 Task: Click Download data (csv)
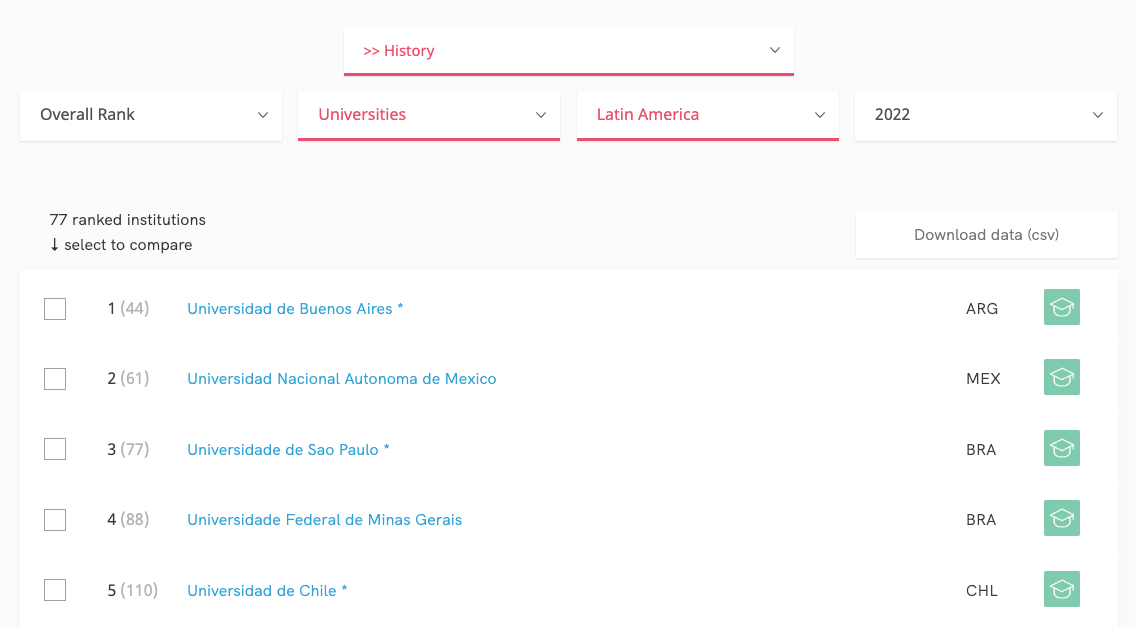(x=985, y=234)
